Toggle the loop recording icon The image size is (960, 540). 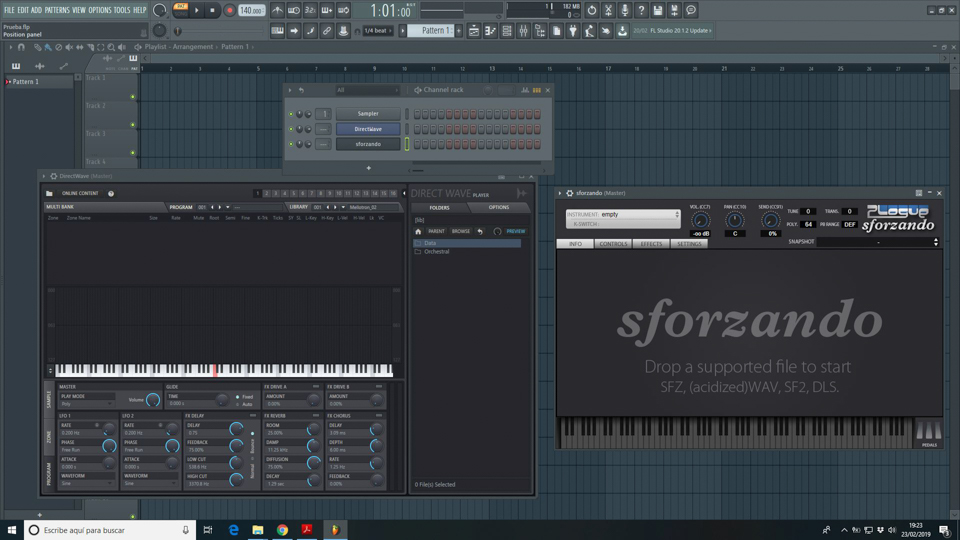343,10
